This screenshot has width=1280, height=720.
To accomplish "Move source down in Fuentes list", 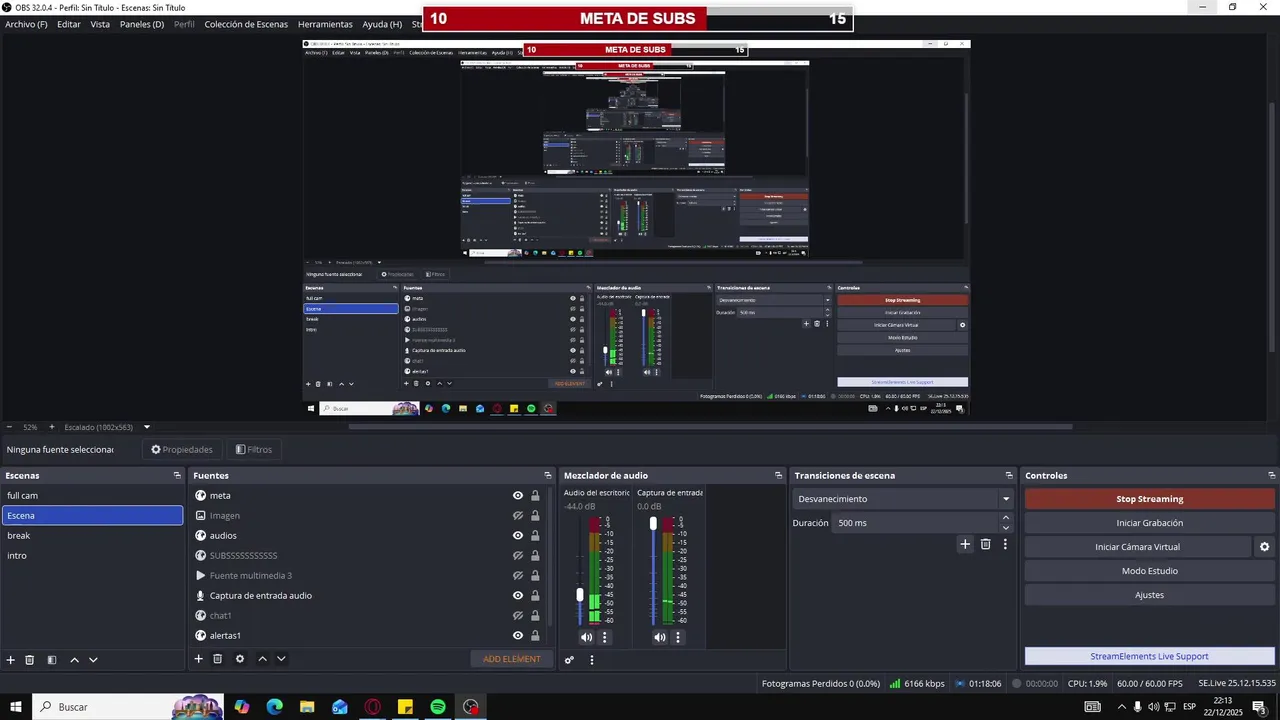I will click(x=281, y=659).
